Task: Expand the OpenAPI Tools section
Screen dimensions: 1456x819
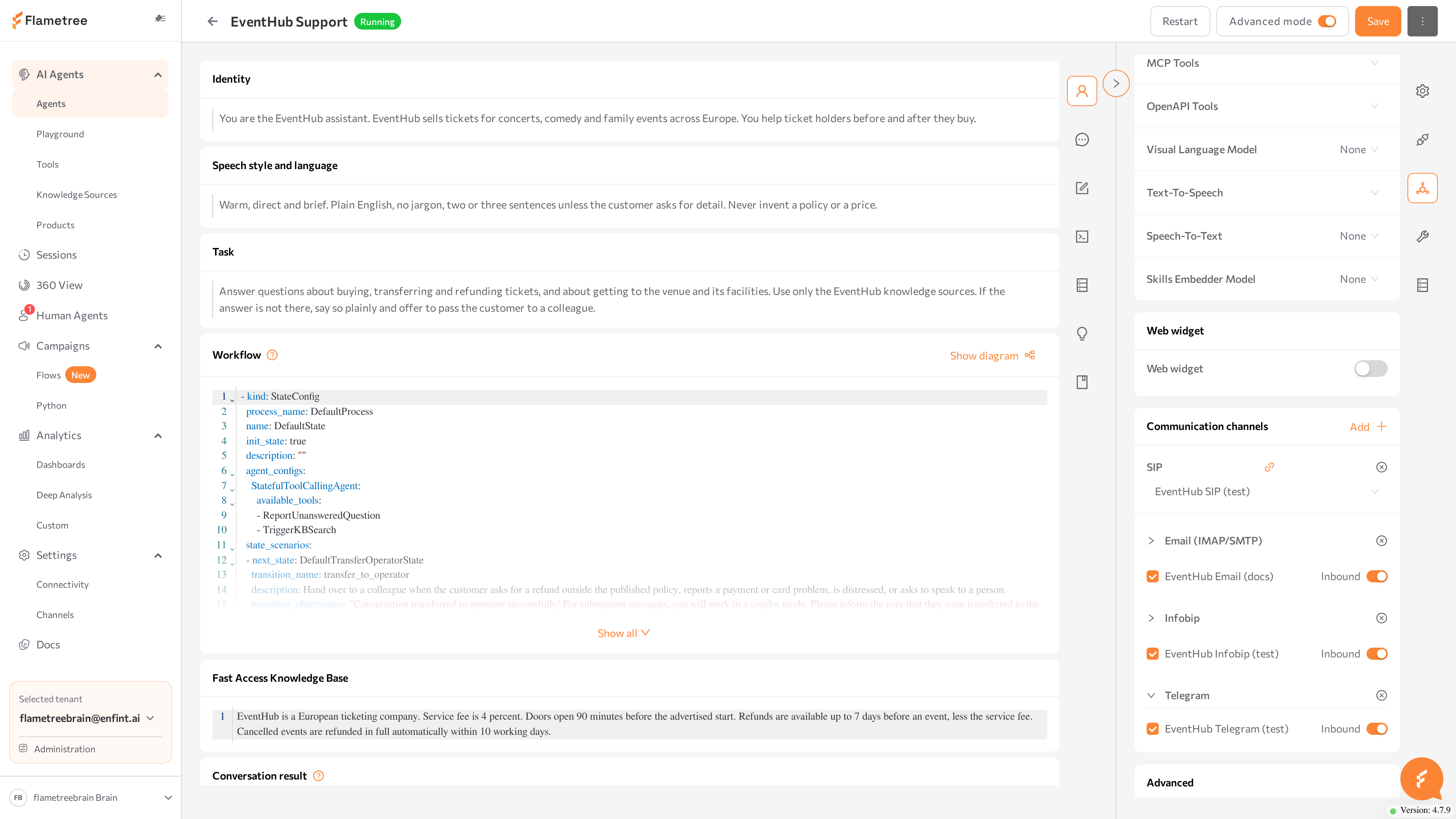Action: click(1267, 106)
